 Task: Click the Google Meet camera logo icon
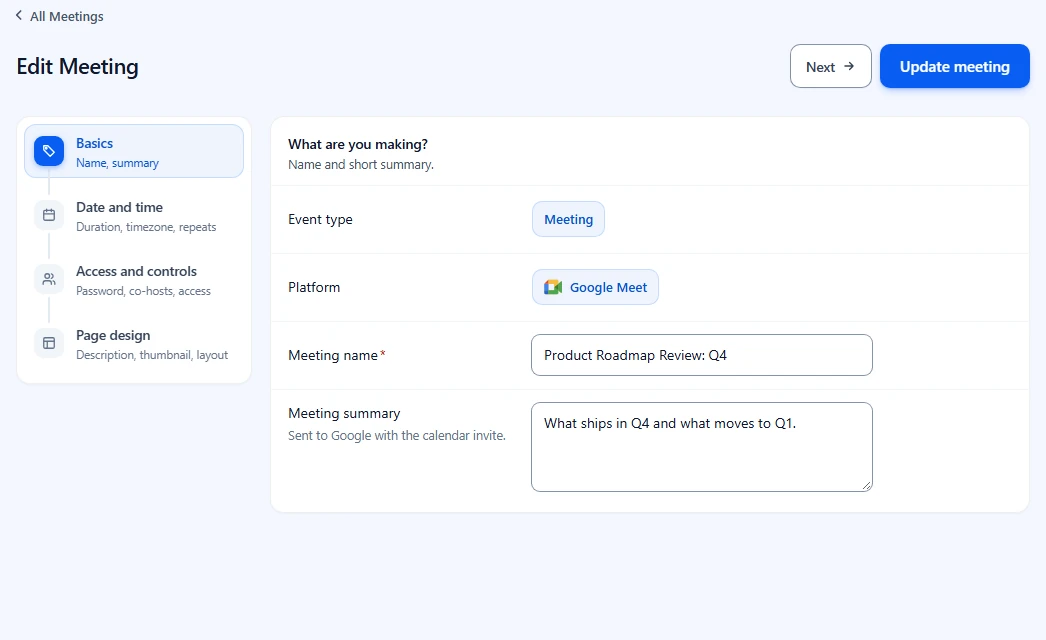[553, 287]
